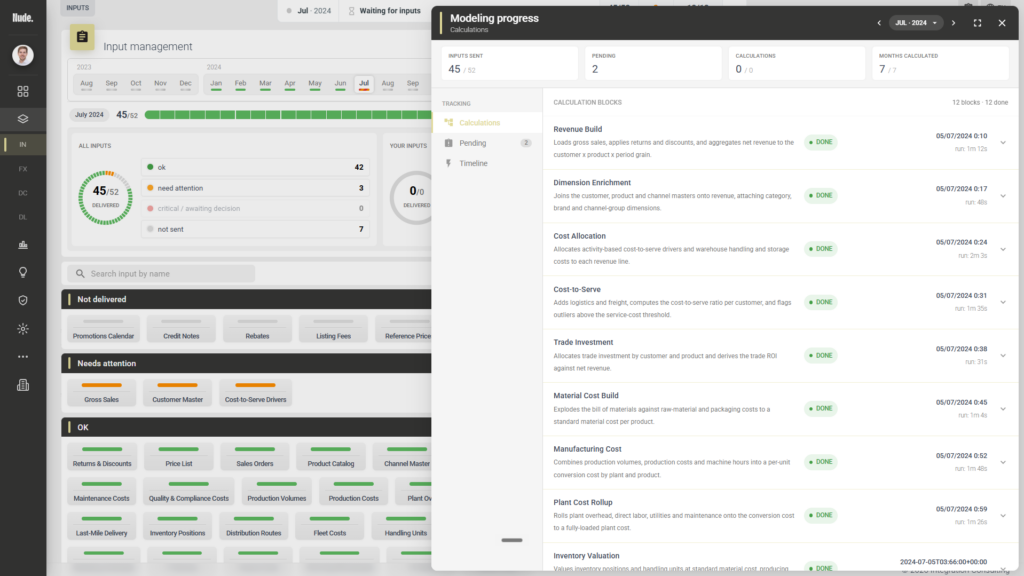Expand Modeling progress panel to fullscreen
Image resolution: width=1024 pixels, height=576 pixels.
click(978, 23)
